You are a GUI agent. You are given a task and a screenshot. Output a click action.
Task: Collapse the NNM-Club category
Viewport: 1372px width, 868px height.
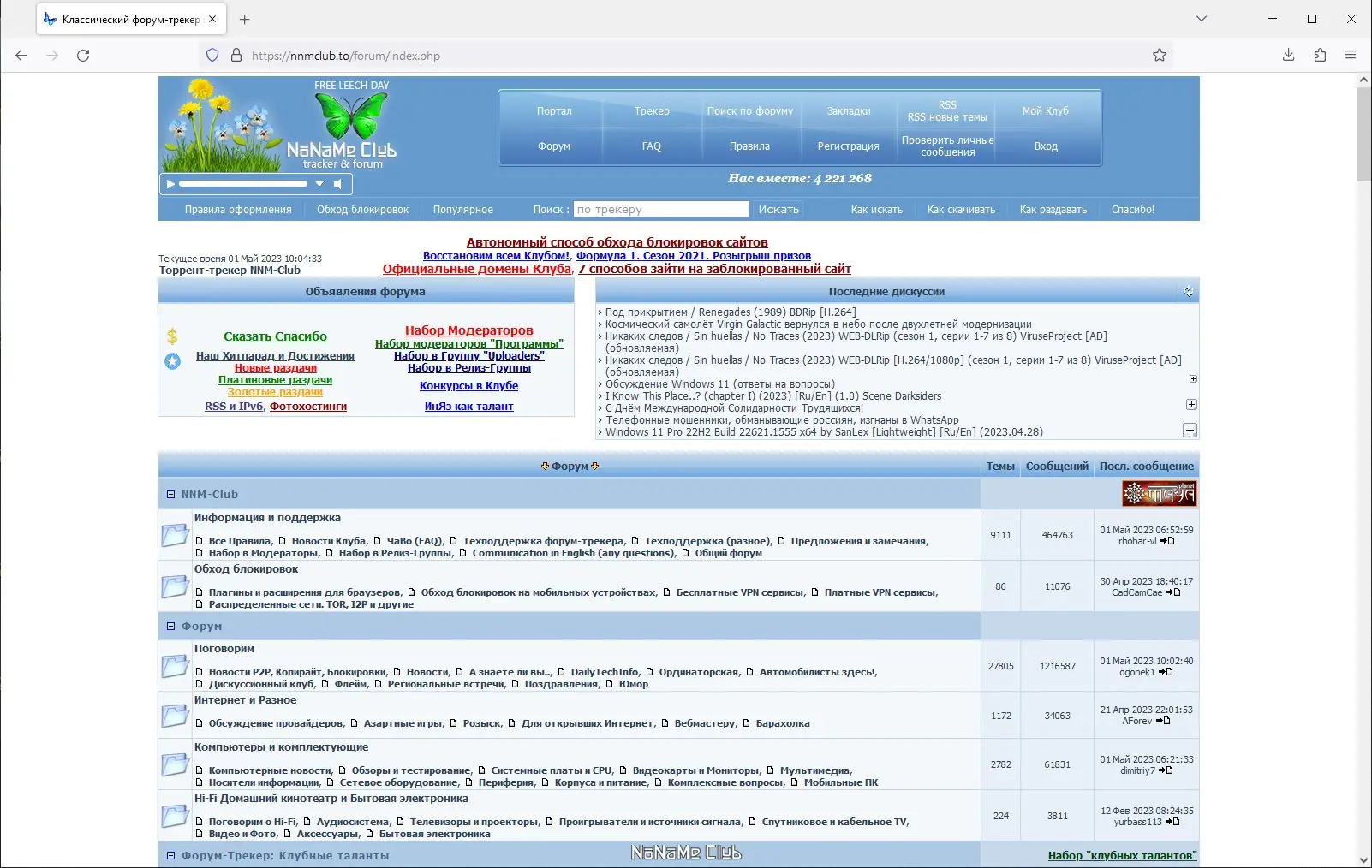click(170, 494)
